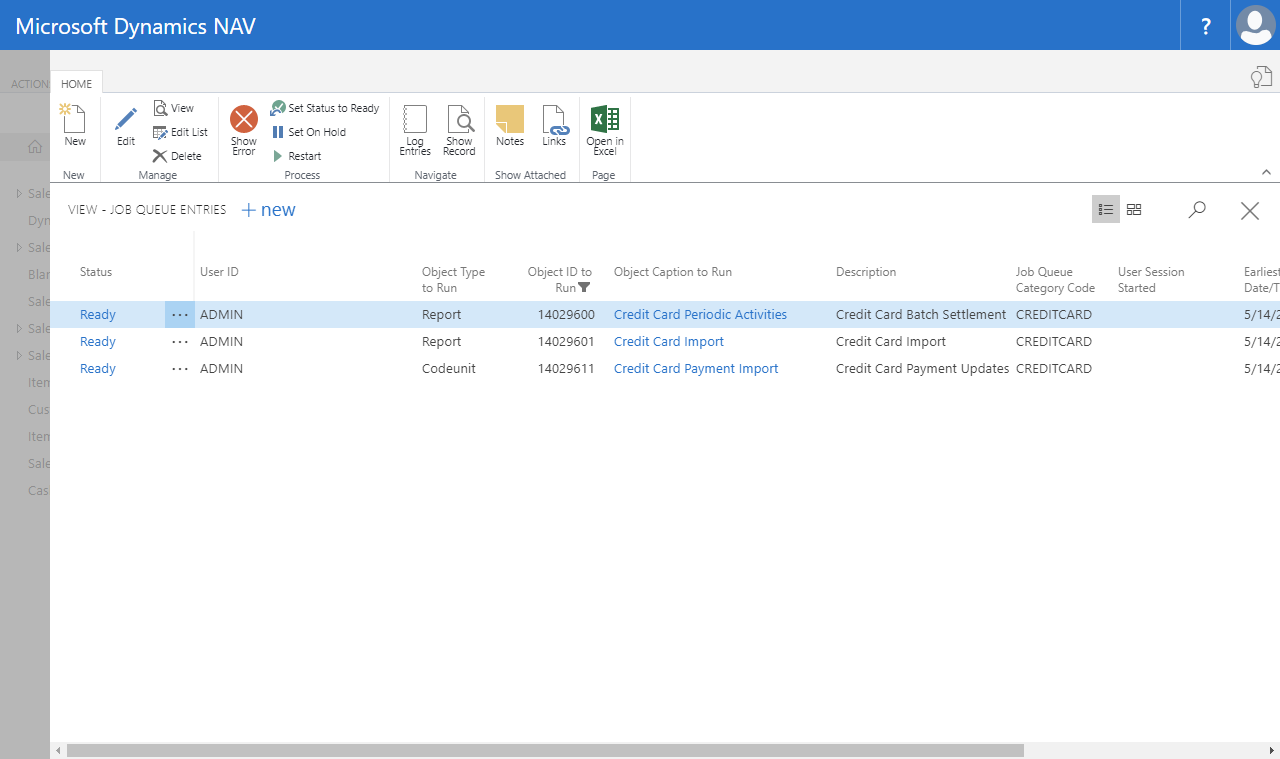Open the list in Excel

click(x=605, y=131)
